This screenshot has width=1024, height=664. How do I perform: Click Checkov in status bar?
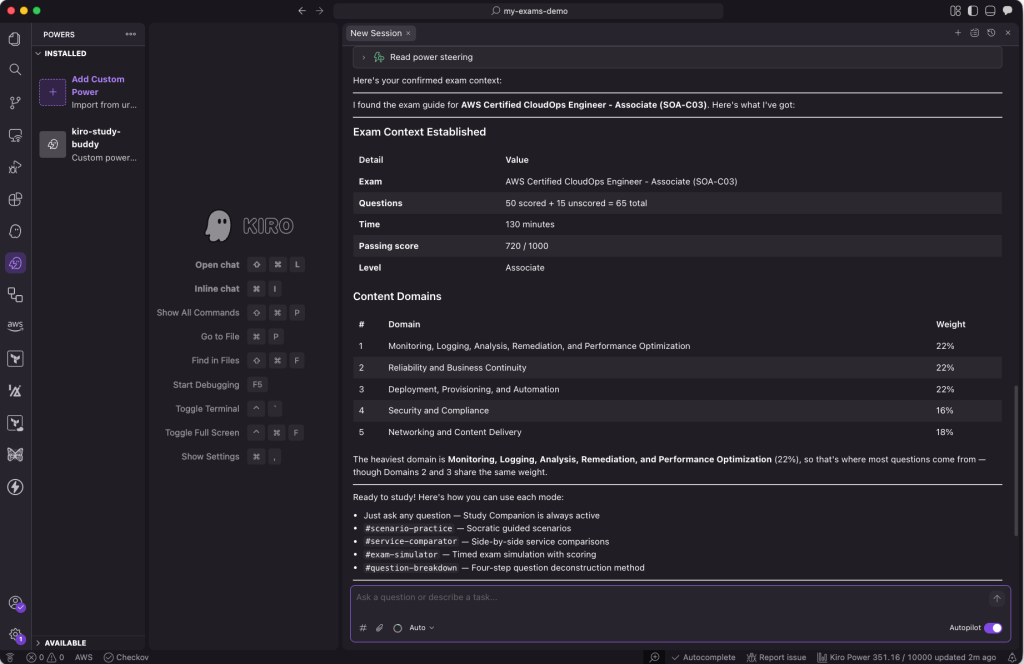click(126, 657)
